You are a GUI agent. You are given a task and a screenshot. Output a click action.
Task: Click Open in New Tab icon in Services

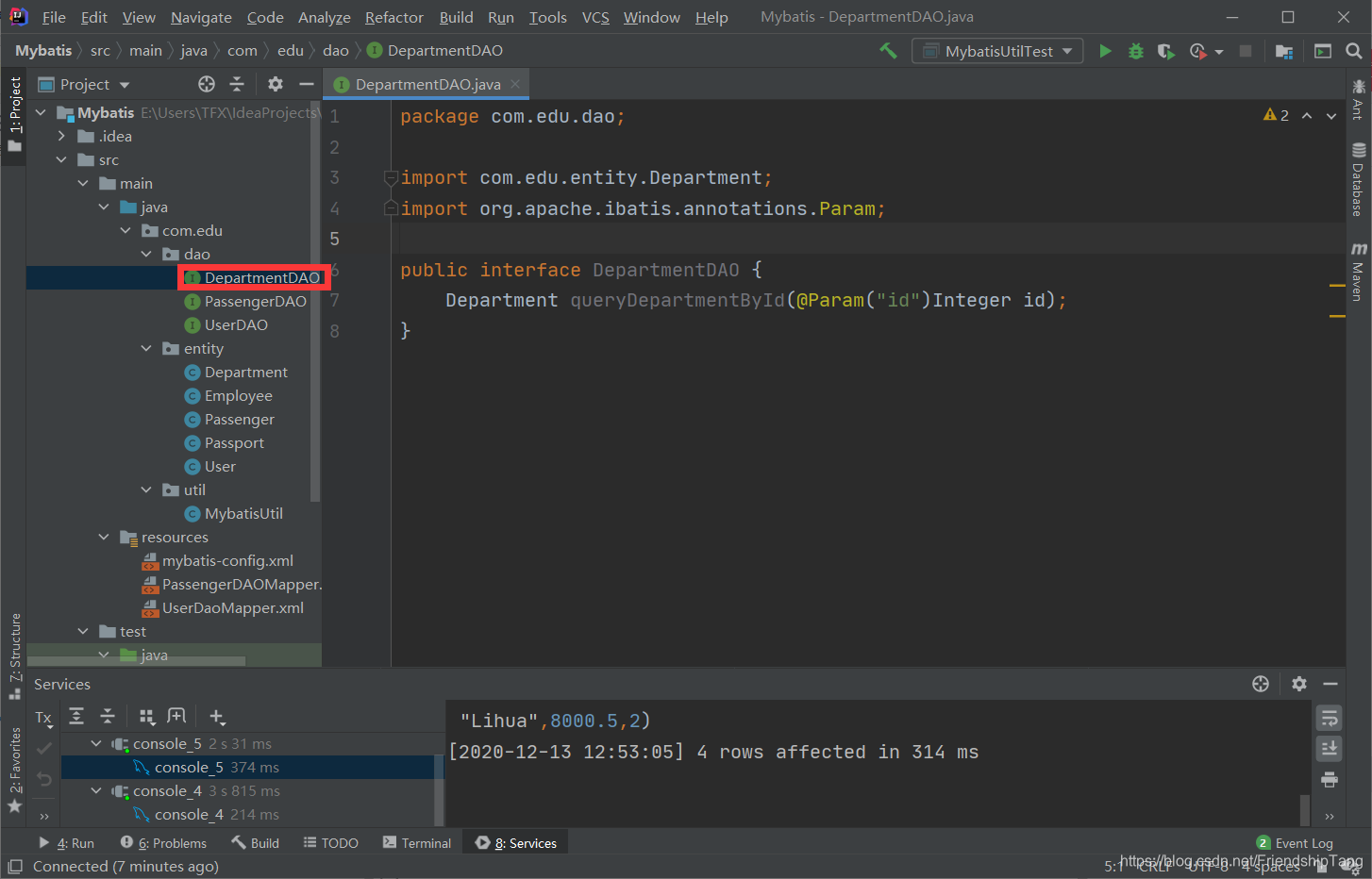click(x=176, y=716)
